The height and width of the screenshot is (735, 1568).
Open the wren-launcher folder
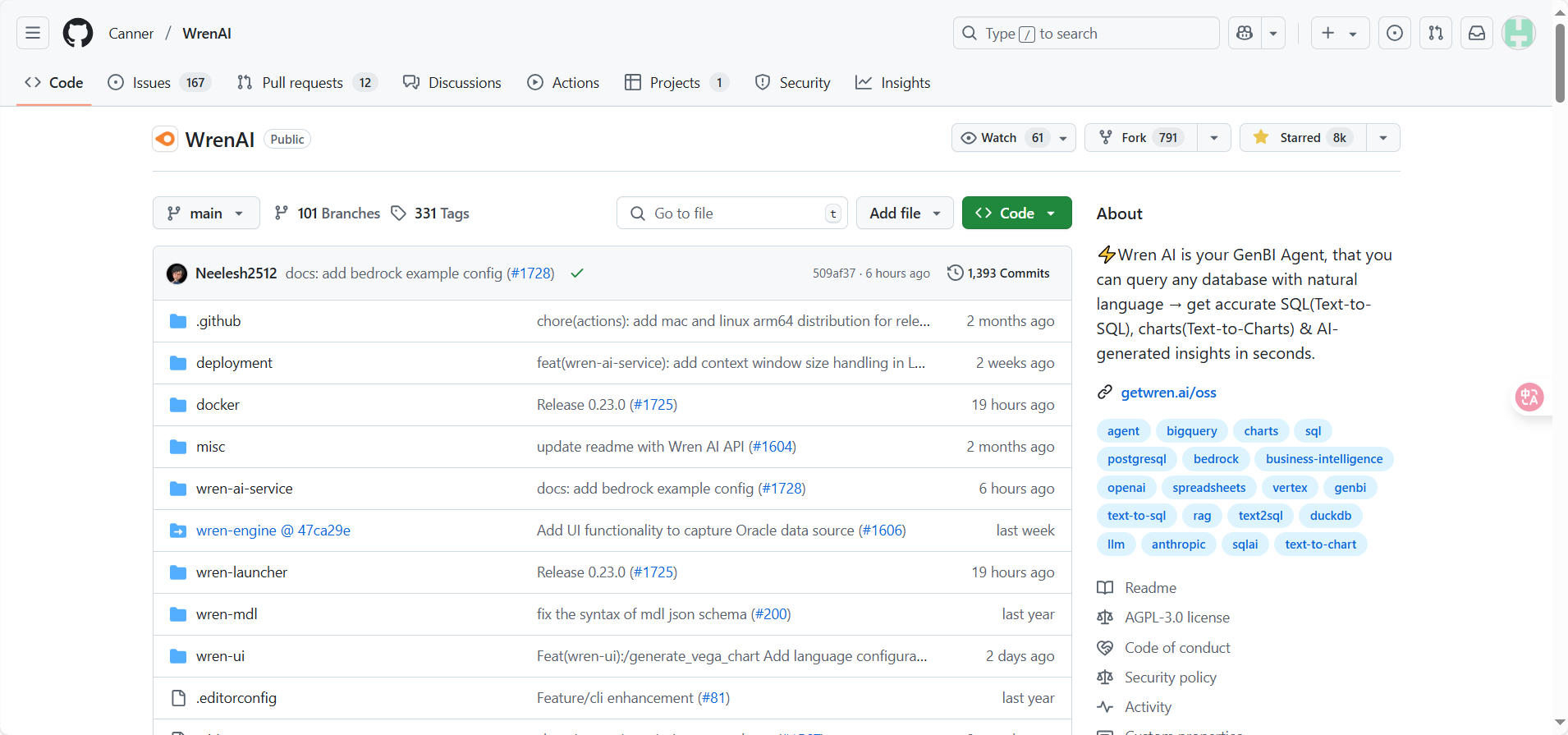(x=241, y=572)
